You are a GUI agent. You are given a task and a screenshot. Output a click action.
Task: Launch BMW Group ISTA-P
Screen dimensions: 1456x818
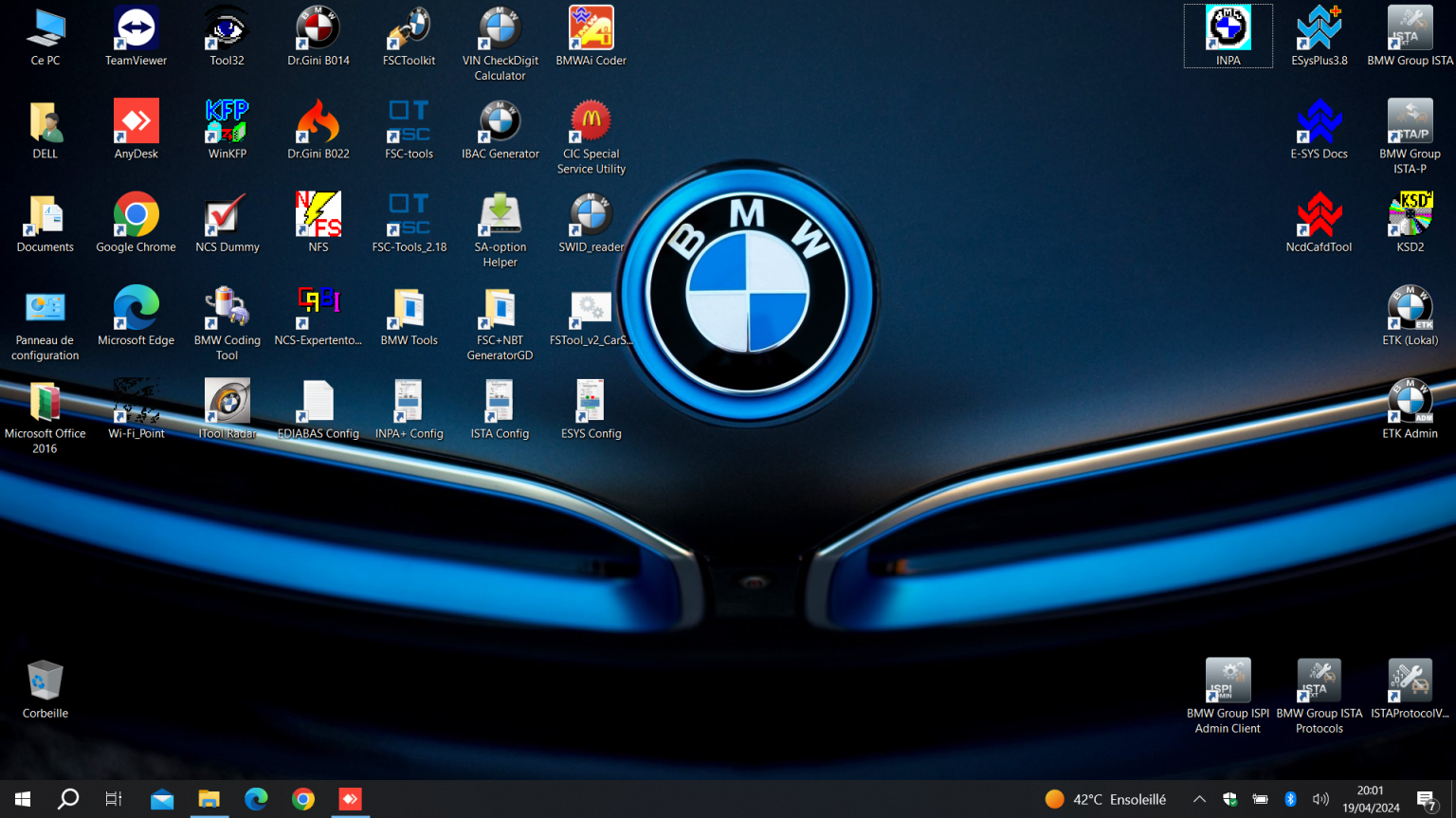pos(1410,136)
